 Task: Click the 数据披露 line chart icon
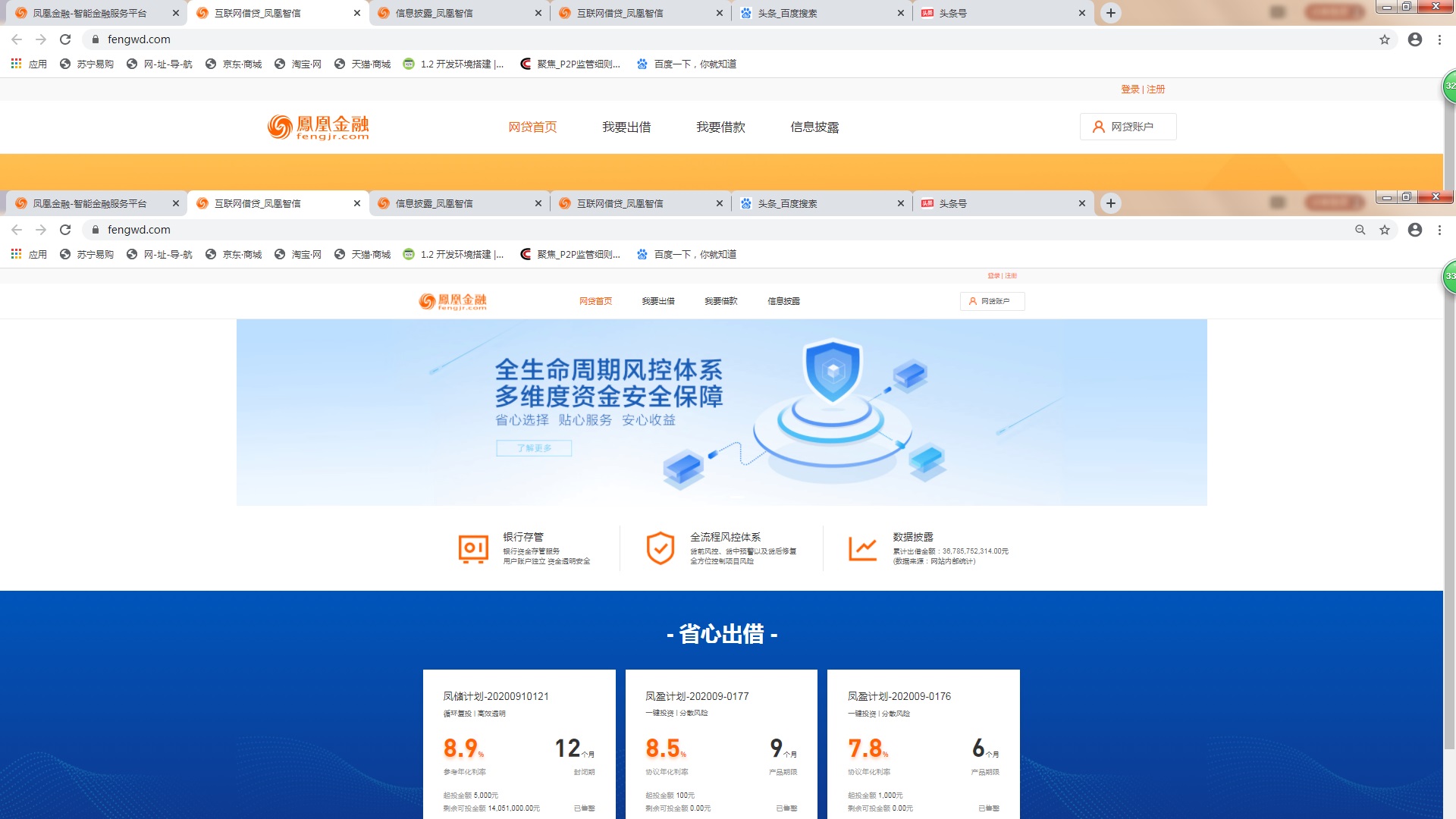[862, 548]
